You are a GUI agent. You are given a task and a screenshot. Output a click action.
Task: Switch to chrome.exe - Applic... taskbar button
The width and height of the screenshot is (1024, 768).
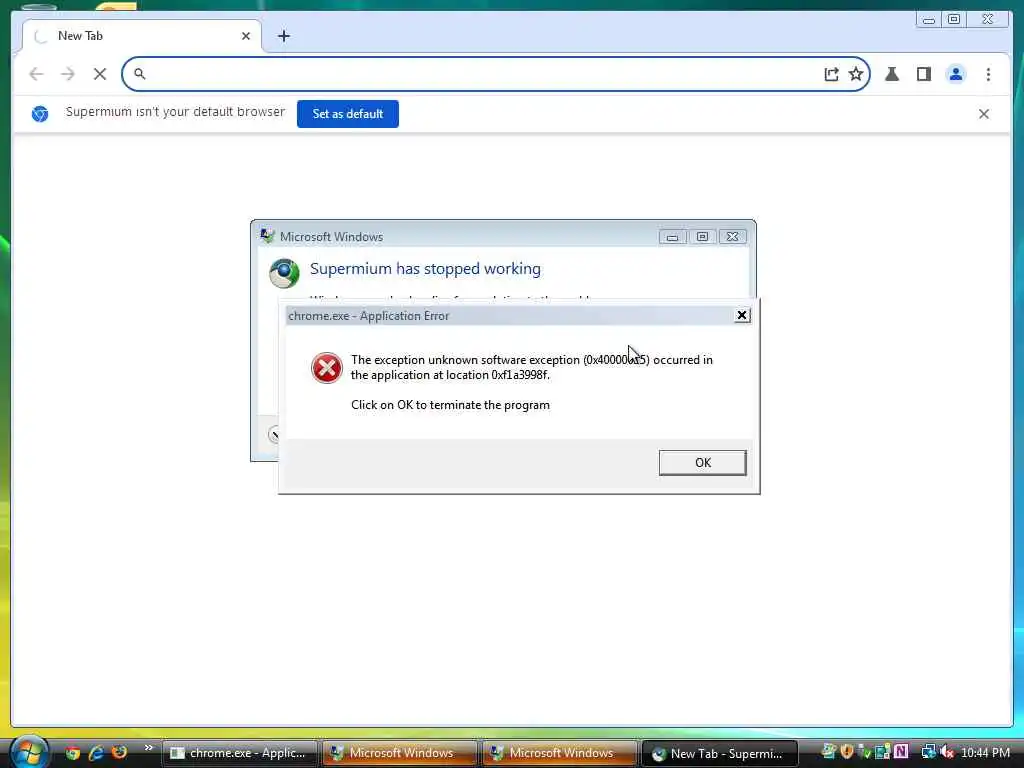pos(239,753)
